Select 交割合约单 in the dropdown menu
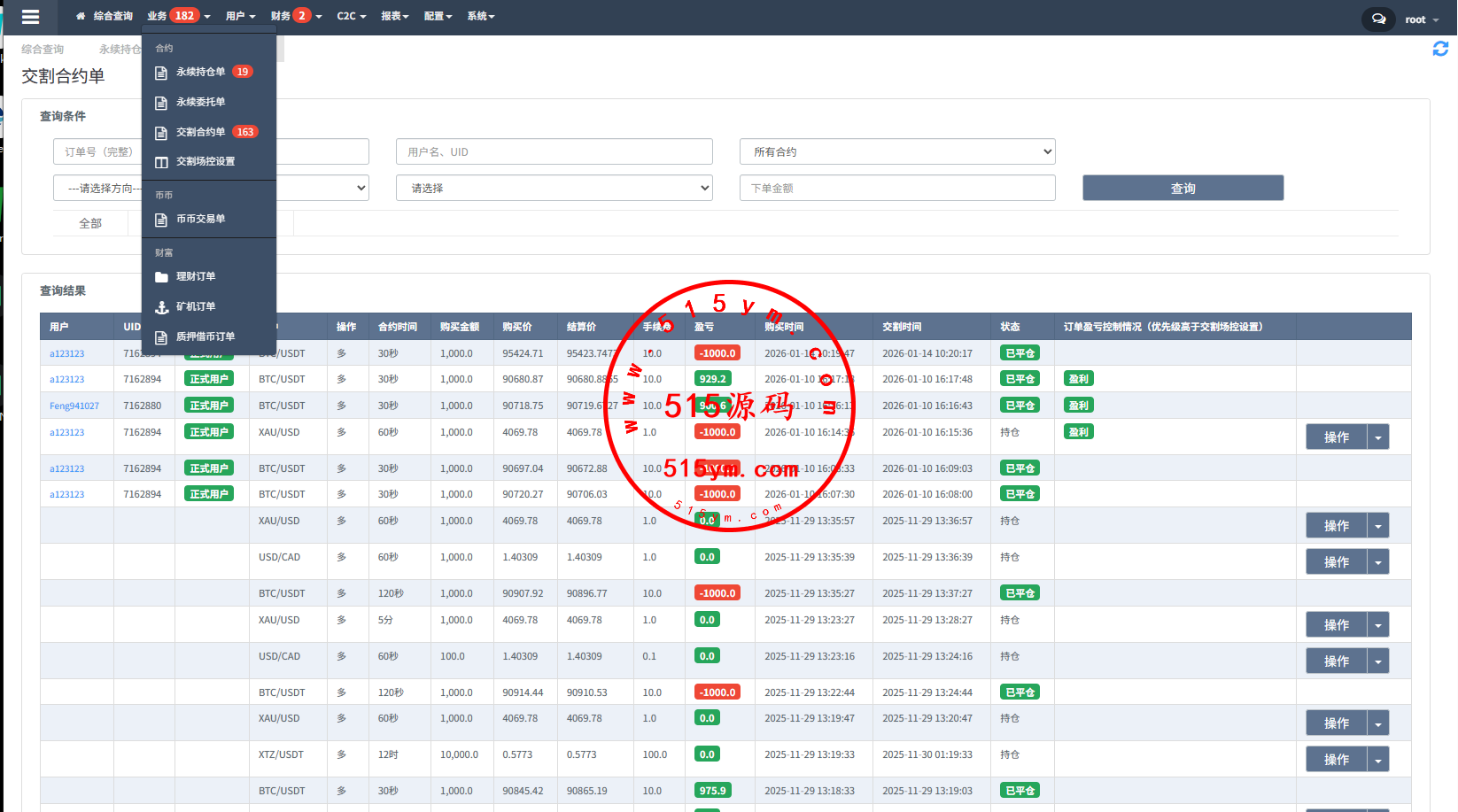The height and width of the screenshot is (812, 1458). (x=201, y=132)
